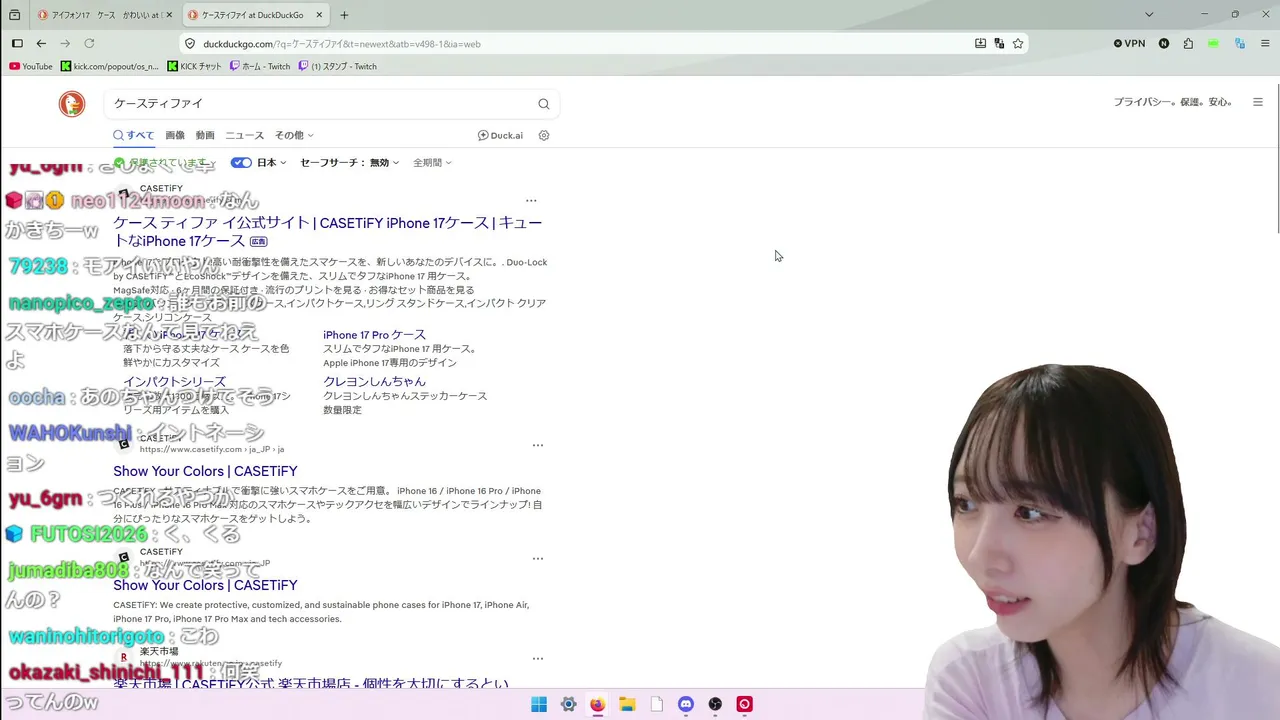The width and height of the screenshot is (1280, 720).
Task: Open the Extensions puzzle icon
Action: point(1188,44)
